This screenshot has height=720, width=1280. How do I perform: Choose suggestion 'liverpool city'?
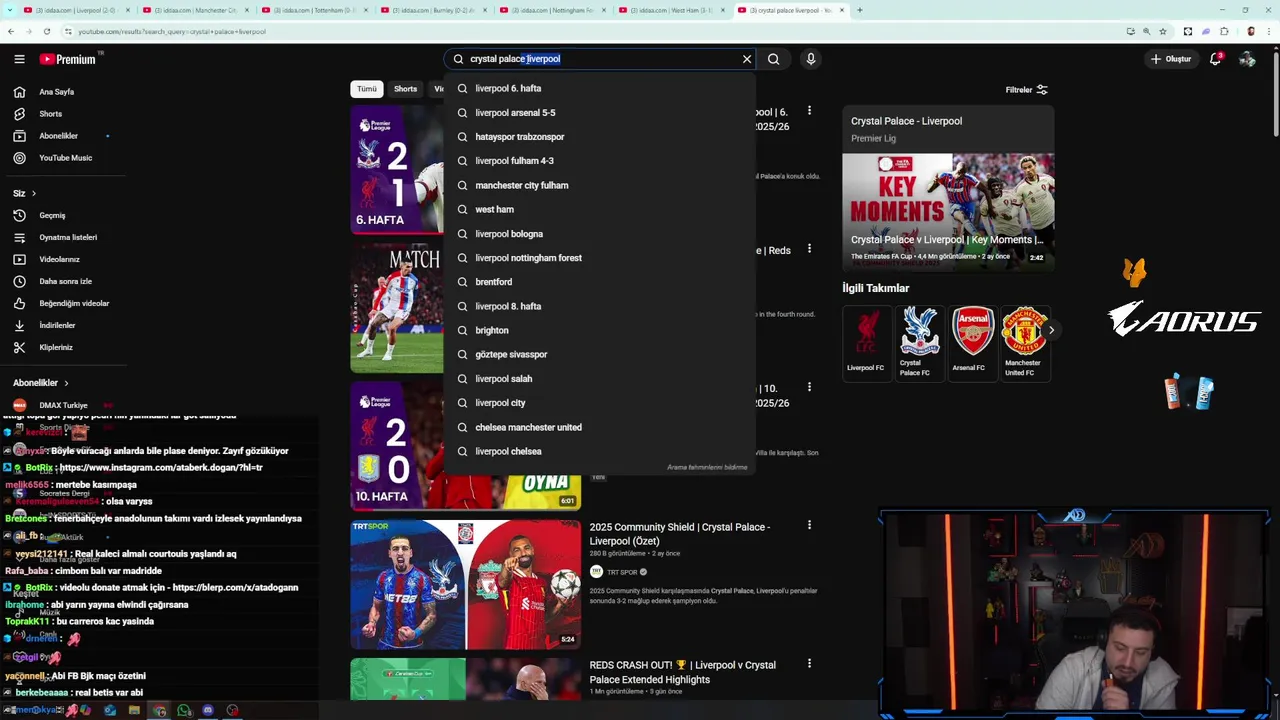pyautogui.click(x=599, y=403)
